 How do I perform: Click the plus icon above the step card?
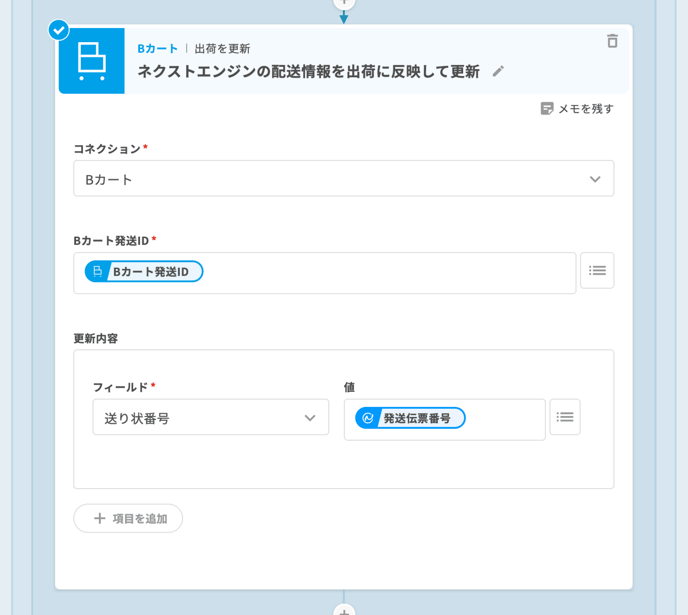(x=344, y=3)
